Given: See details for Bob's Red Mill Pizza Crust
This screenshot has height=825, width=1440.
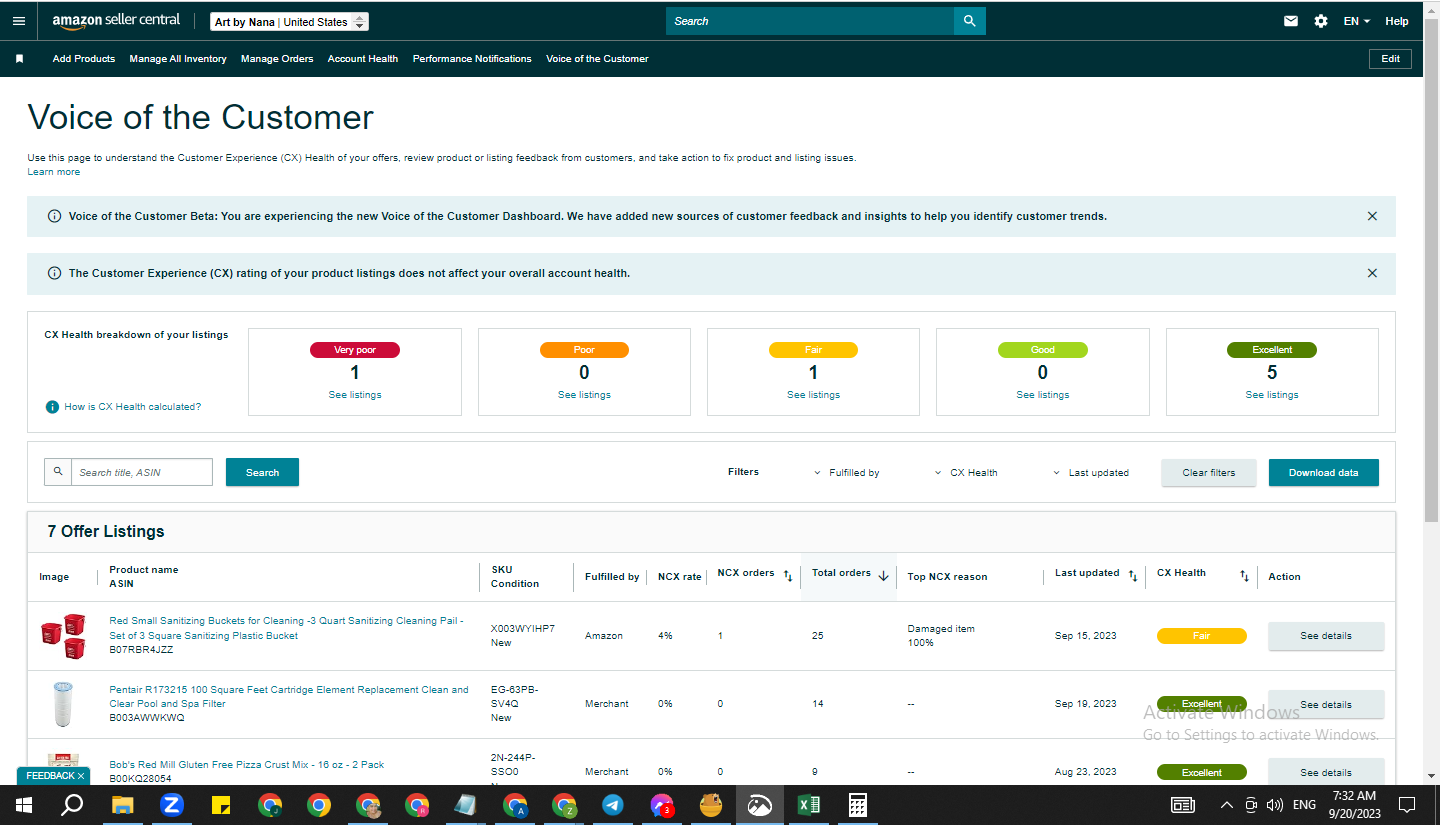Looking at the screenshot, I should point(1326,772).
